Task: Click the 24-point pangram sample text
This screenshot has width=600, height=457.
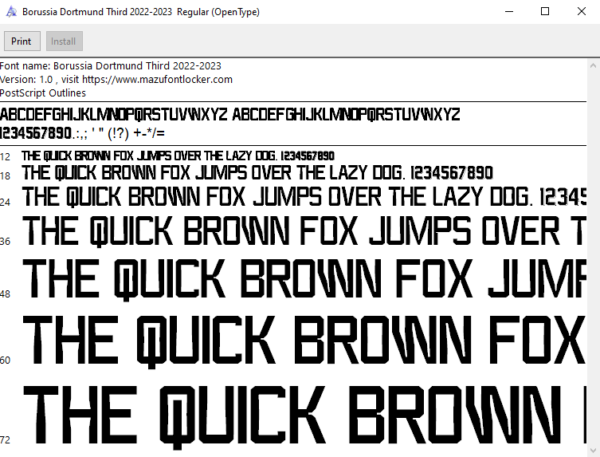Action: tap(304, 197)
